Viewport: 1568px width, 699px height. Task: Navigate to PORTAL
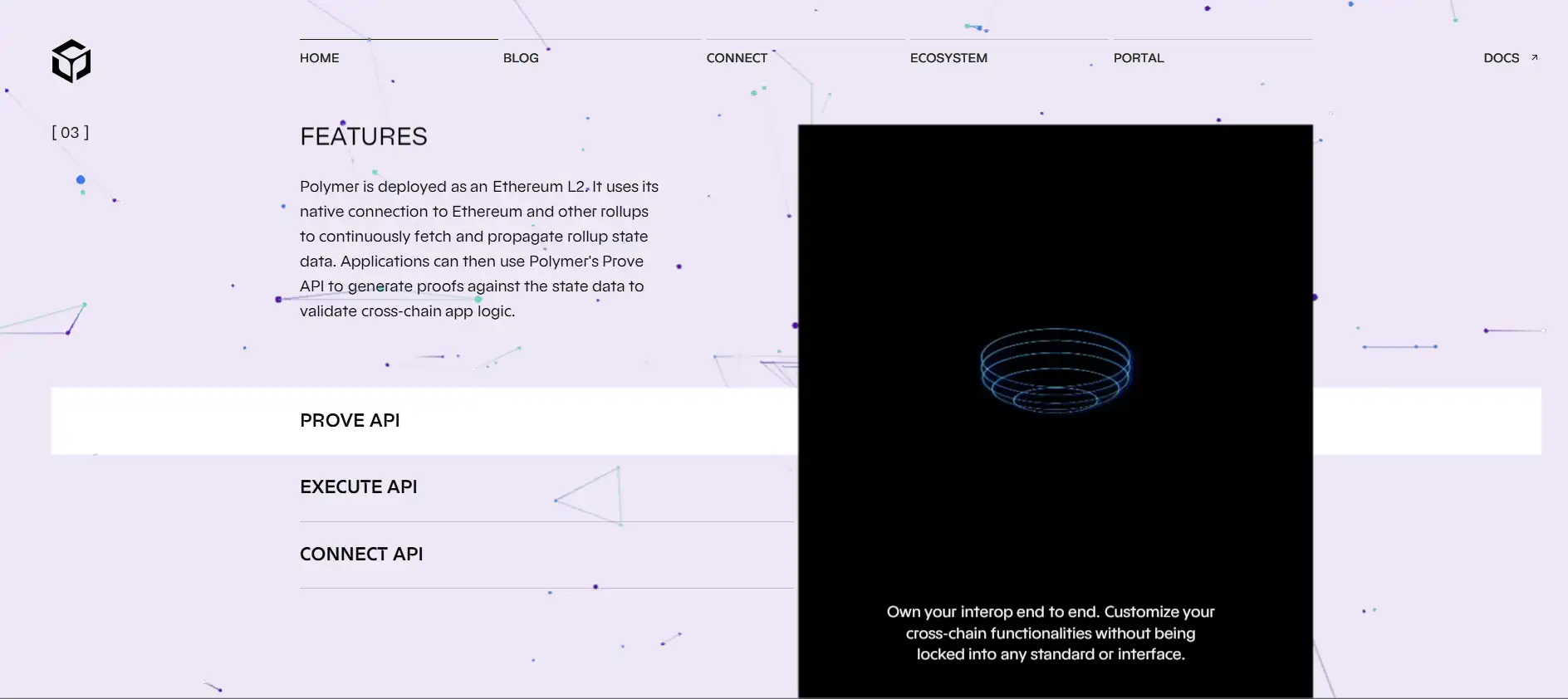click(x=1139, y=58)
